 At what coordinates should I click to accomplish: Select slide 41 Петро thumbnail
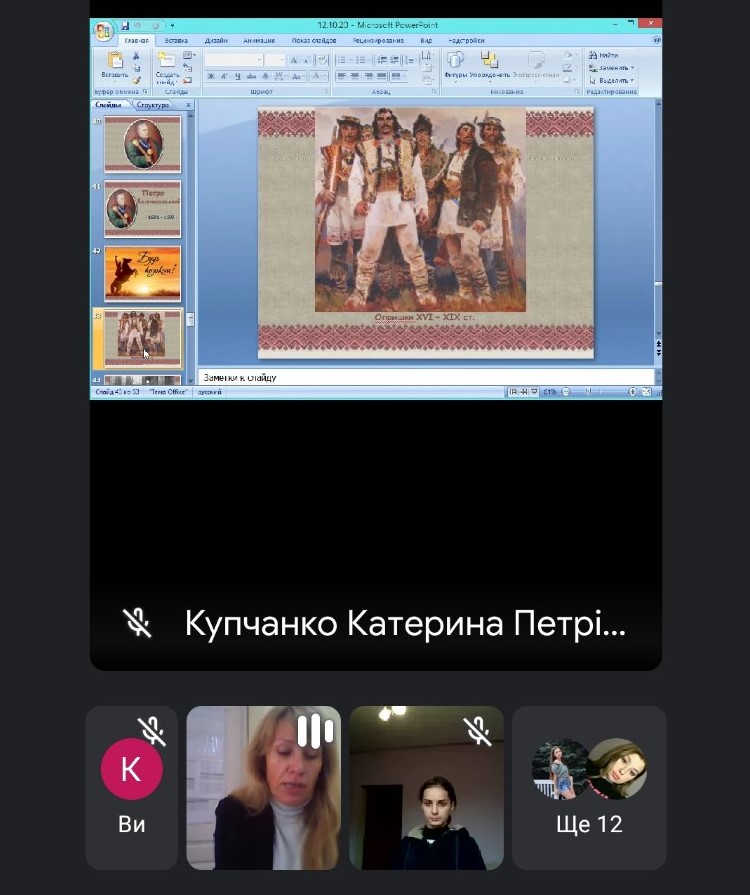pyautogui.click(x=142, y=209)
